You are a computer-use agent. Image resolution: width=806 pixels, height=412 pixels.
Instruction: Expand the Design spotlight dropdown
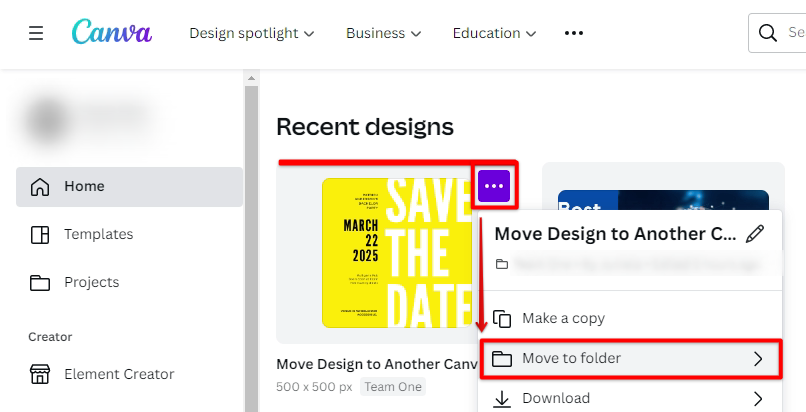point(252,33)
